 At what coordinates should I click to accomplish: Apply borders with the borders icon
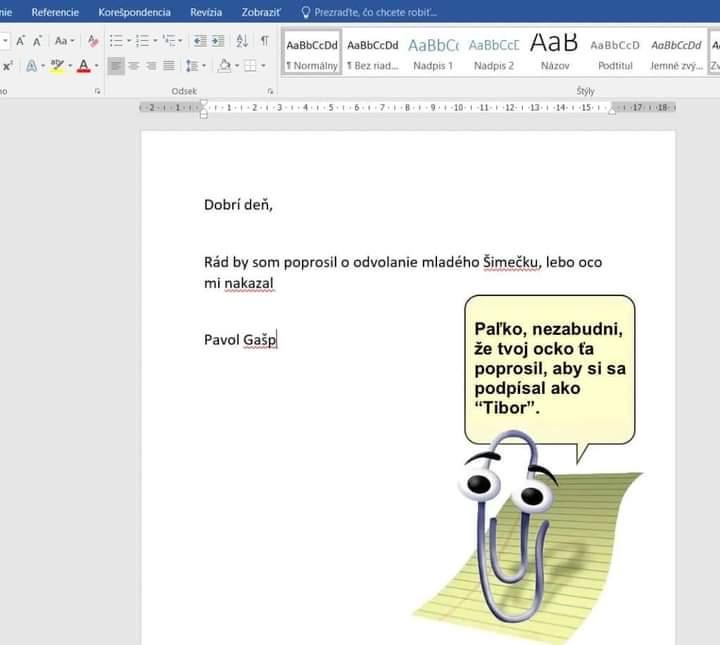click(x=250, y=66)
